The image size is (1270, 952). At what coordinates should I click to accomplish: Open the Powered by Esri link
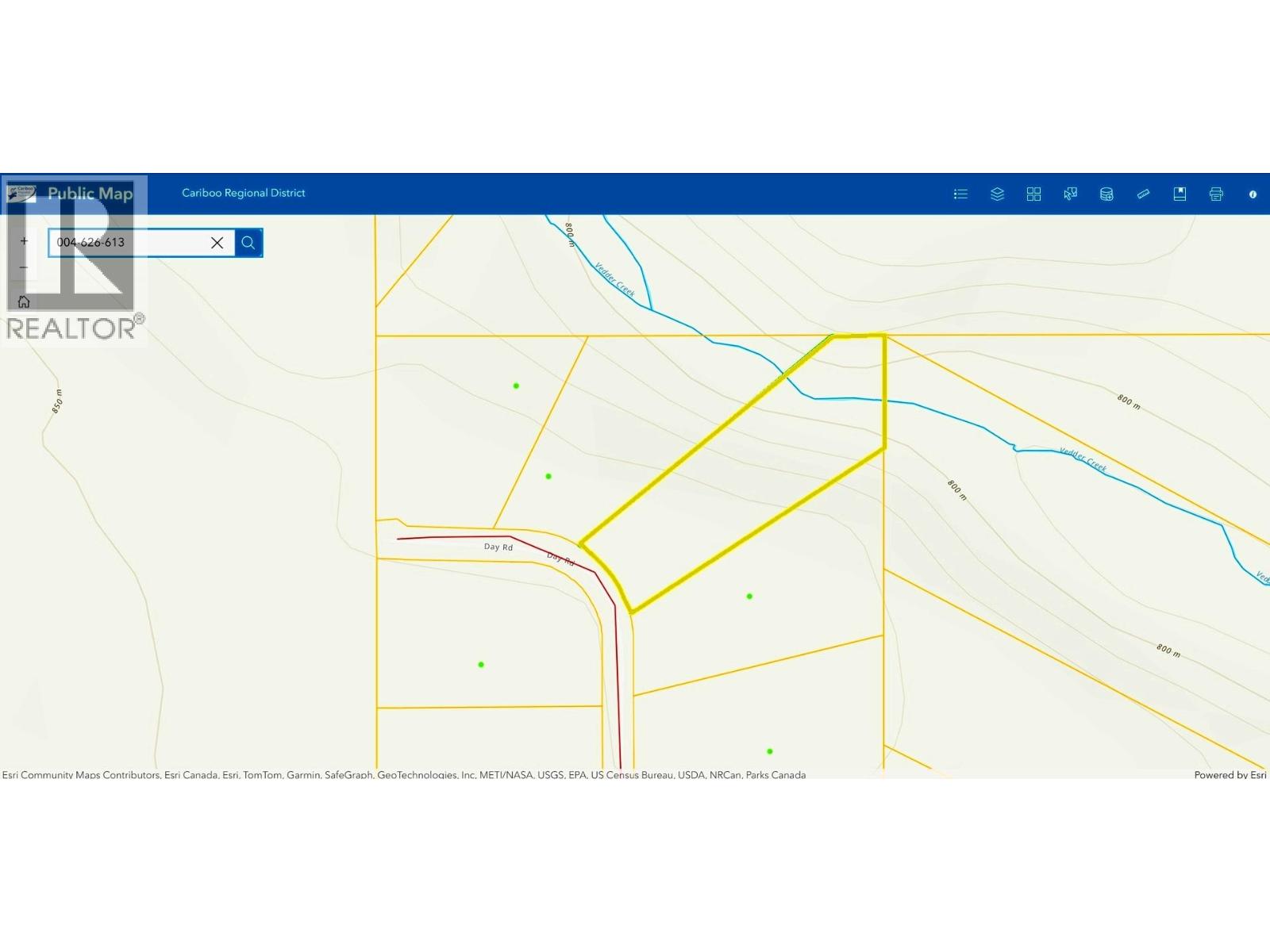pyautogui.click(x=1230, y=775)
